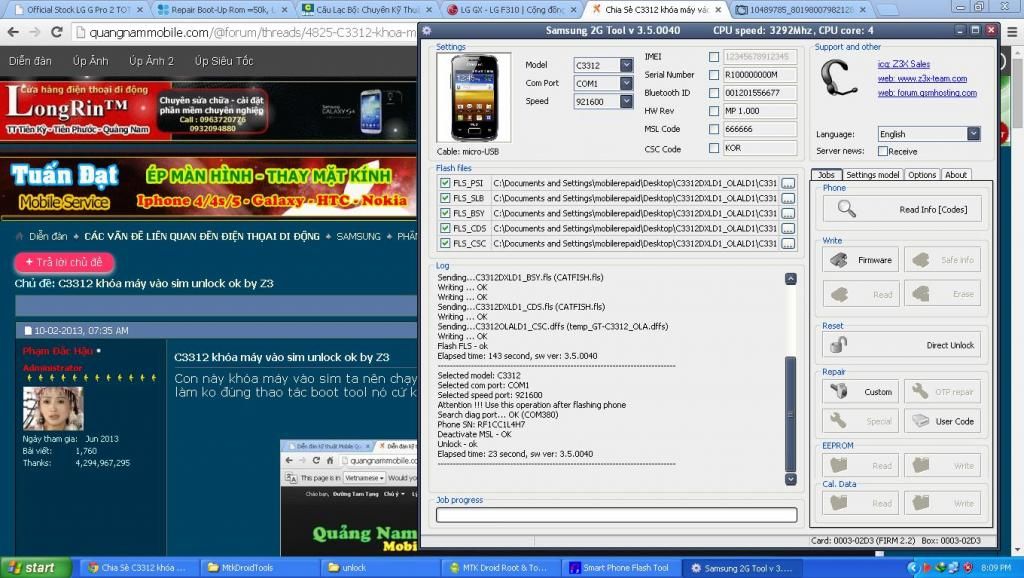Open the 'icq: Z3X Sales' link
The width and height of the screenshot is (1024, 578).
904,64
